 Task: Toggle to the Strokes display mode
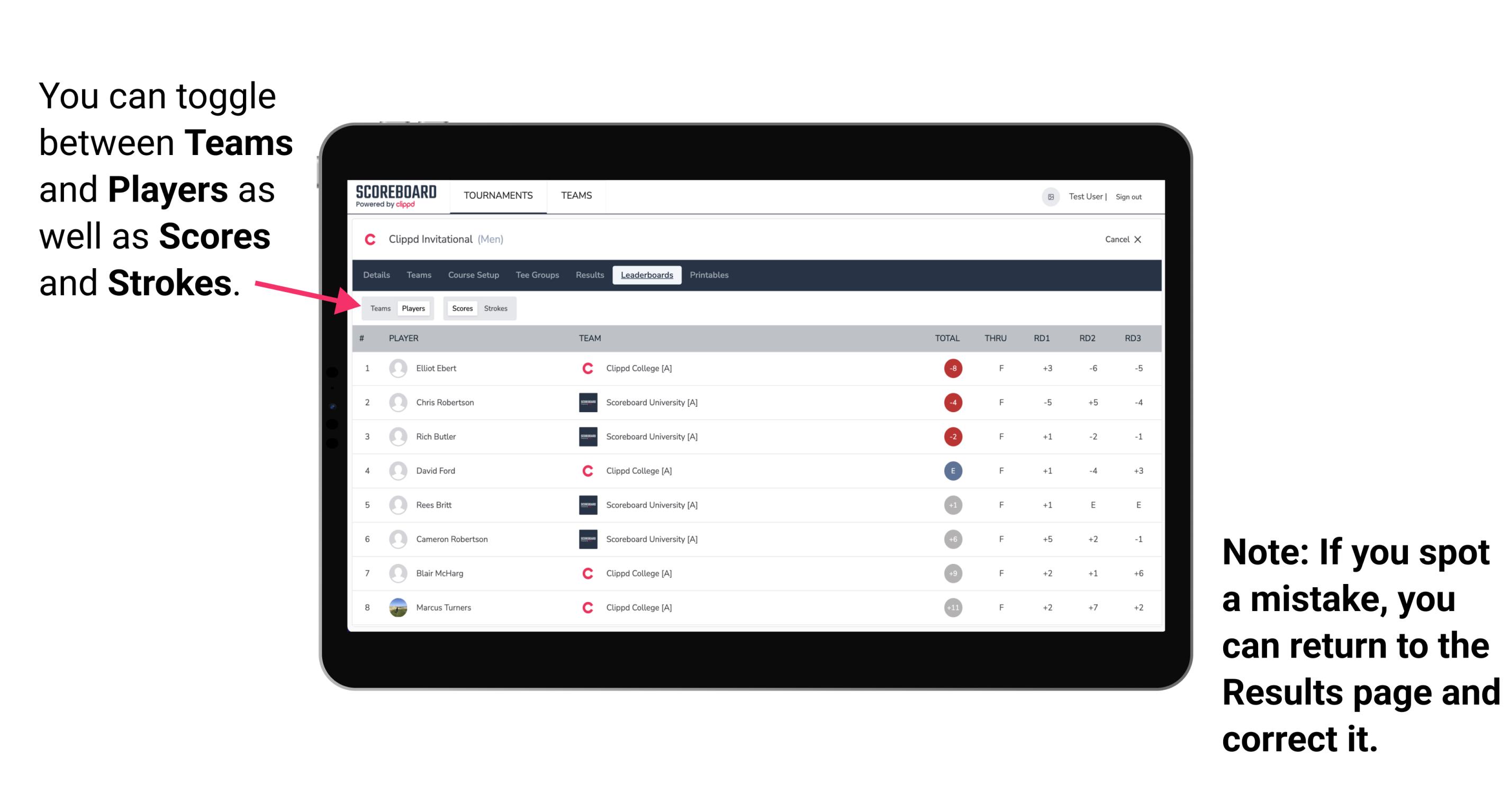[x=497, y=308]
